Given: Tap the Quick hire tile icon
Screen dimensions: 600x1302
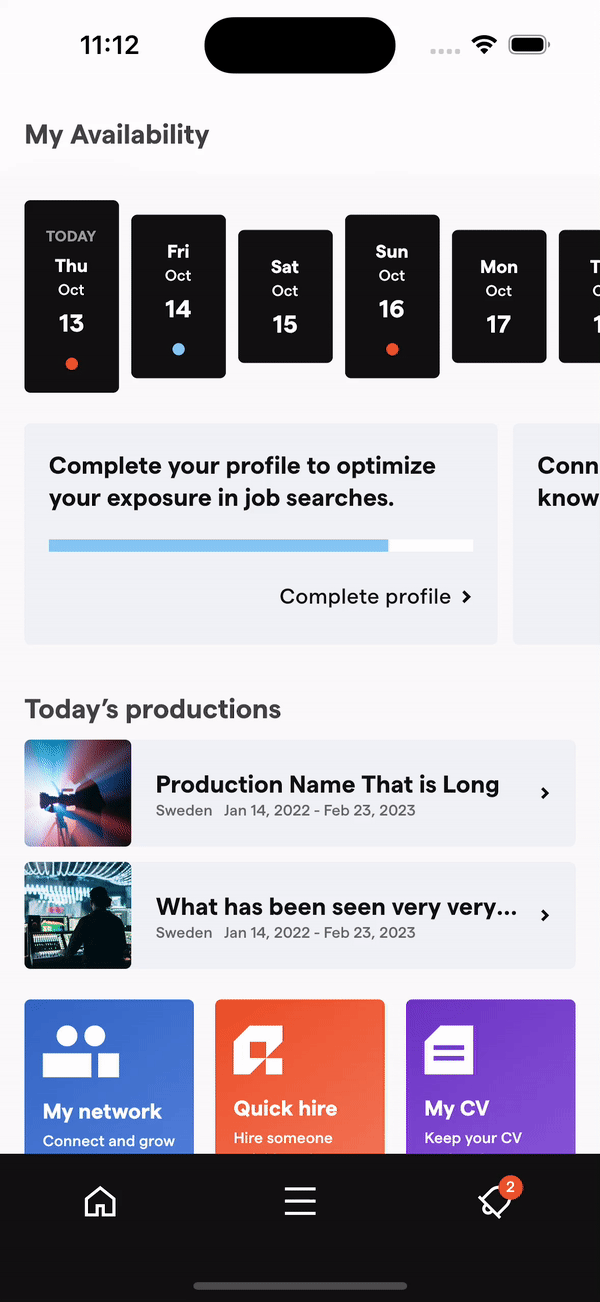Looking at the screenshot, I should pos(258,1050).
